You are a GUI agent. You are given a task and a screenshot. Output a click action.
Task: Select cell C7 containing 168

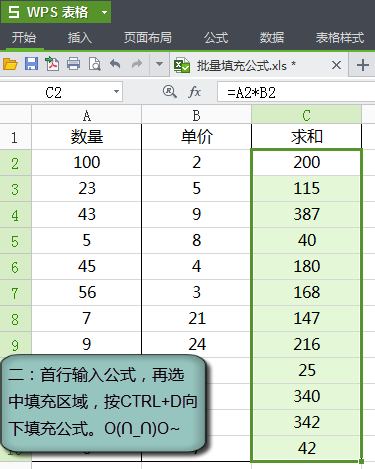[x=306, y=293]
